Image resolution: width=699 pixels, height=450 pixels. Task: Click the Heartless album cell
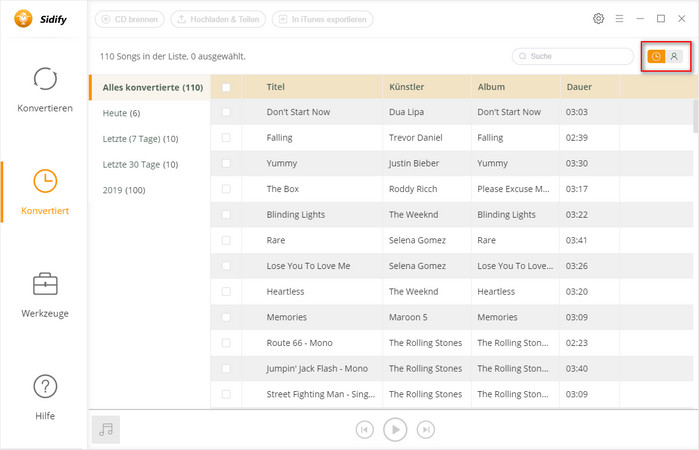click(496, 292)
